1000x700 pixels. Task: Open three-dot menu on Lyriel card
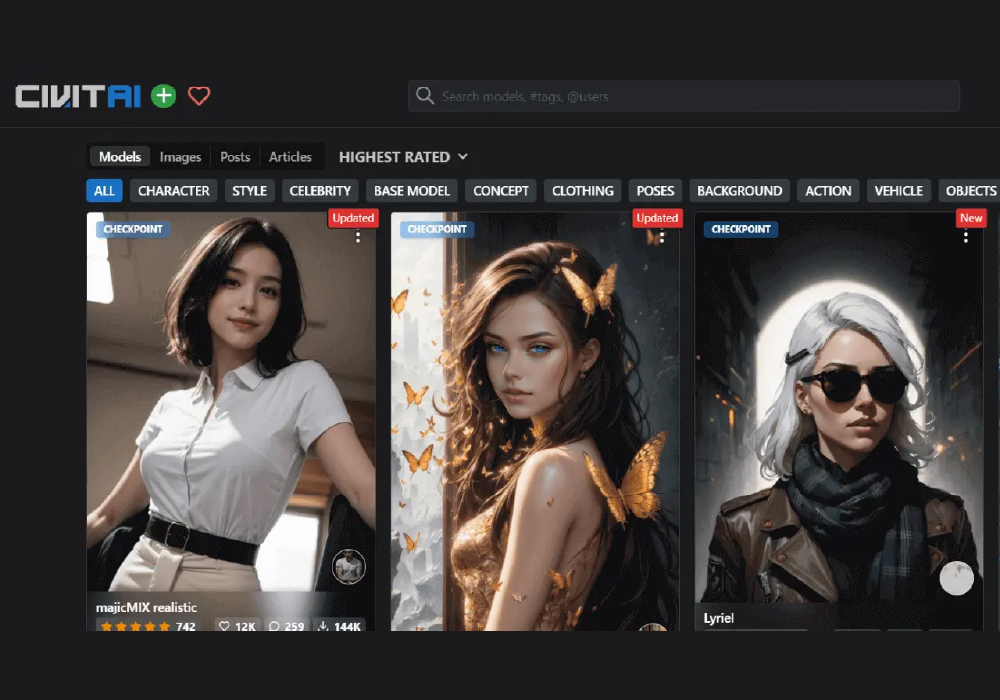pos(965,237)
